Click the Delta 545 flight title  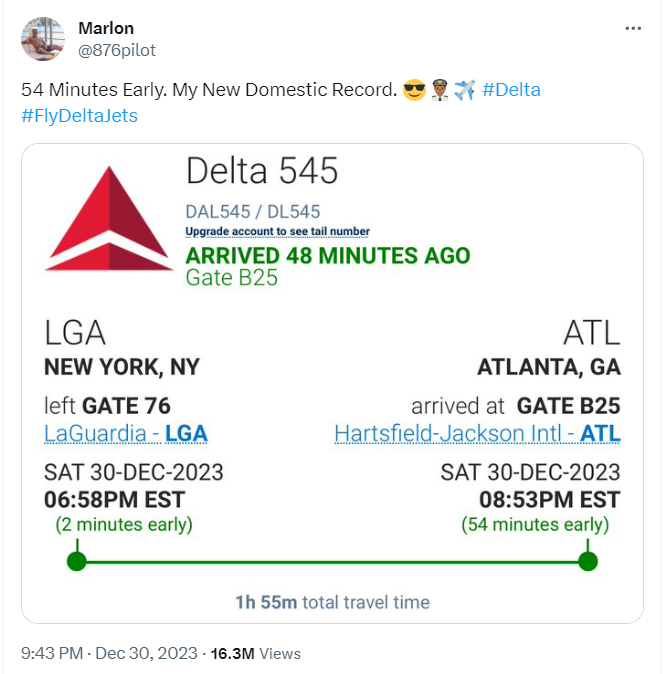[262, 172]
